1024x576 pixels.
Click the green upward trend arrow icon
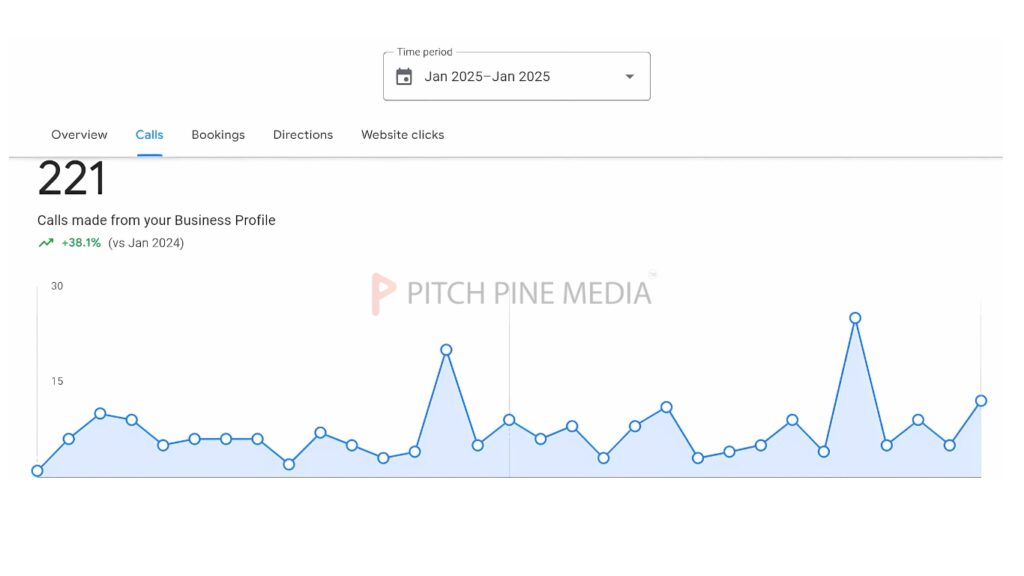pyautogui.click(x=46, y=243)
